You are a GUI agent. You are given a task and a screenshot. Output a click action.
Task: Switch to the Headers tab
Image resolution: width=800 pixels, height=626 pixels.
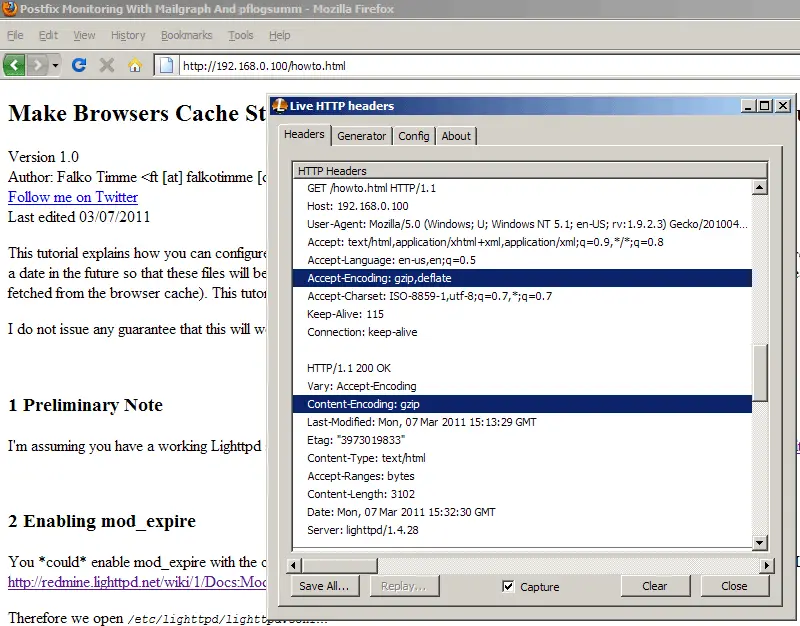[x=304, y=134]
